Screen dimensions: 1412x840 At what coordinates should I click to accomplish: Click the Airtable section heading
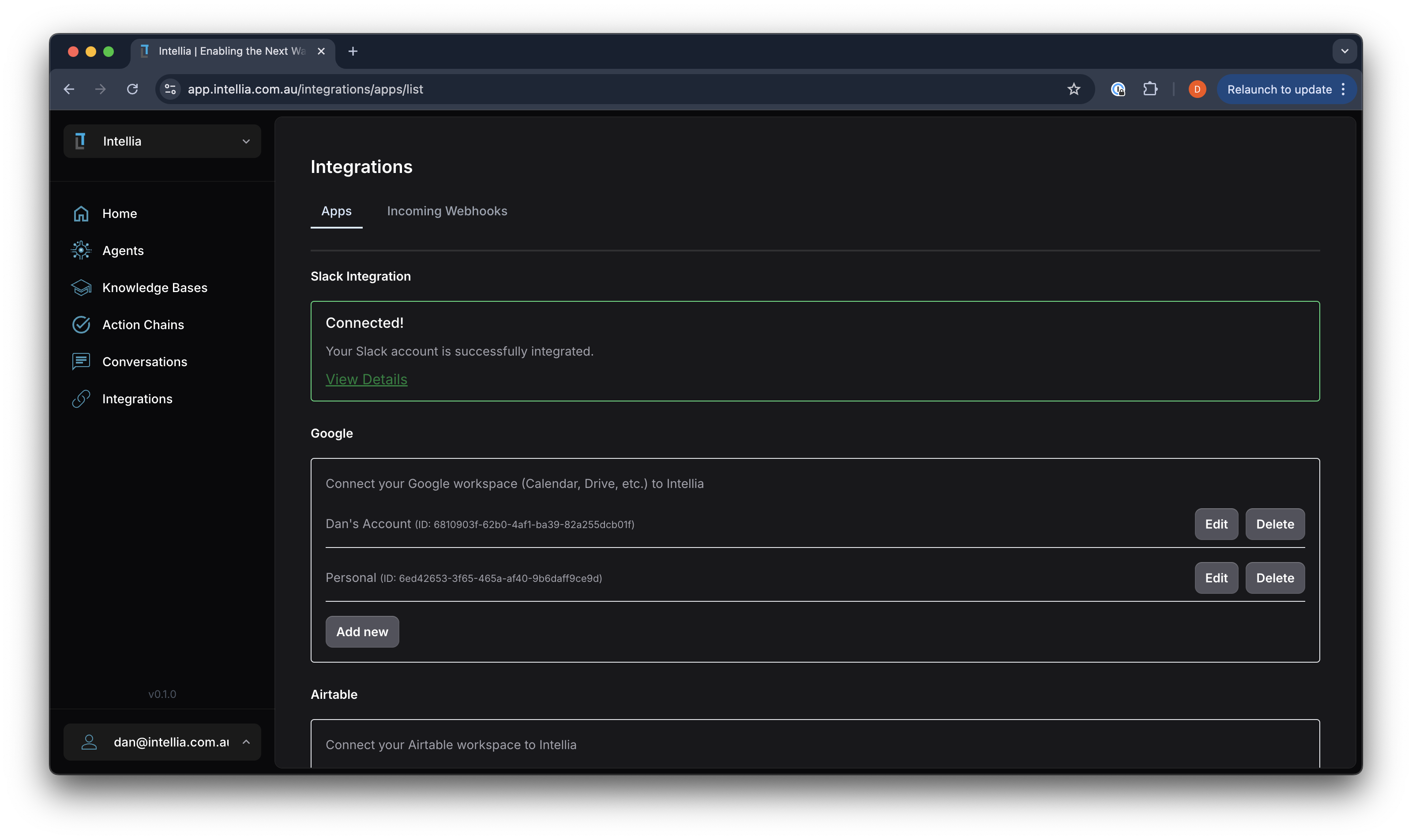click(334, 694)
